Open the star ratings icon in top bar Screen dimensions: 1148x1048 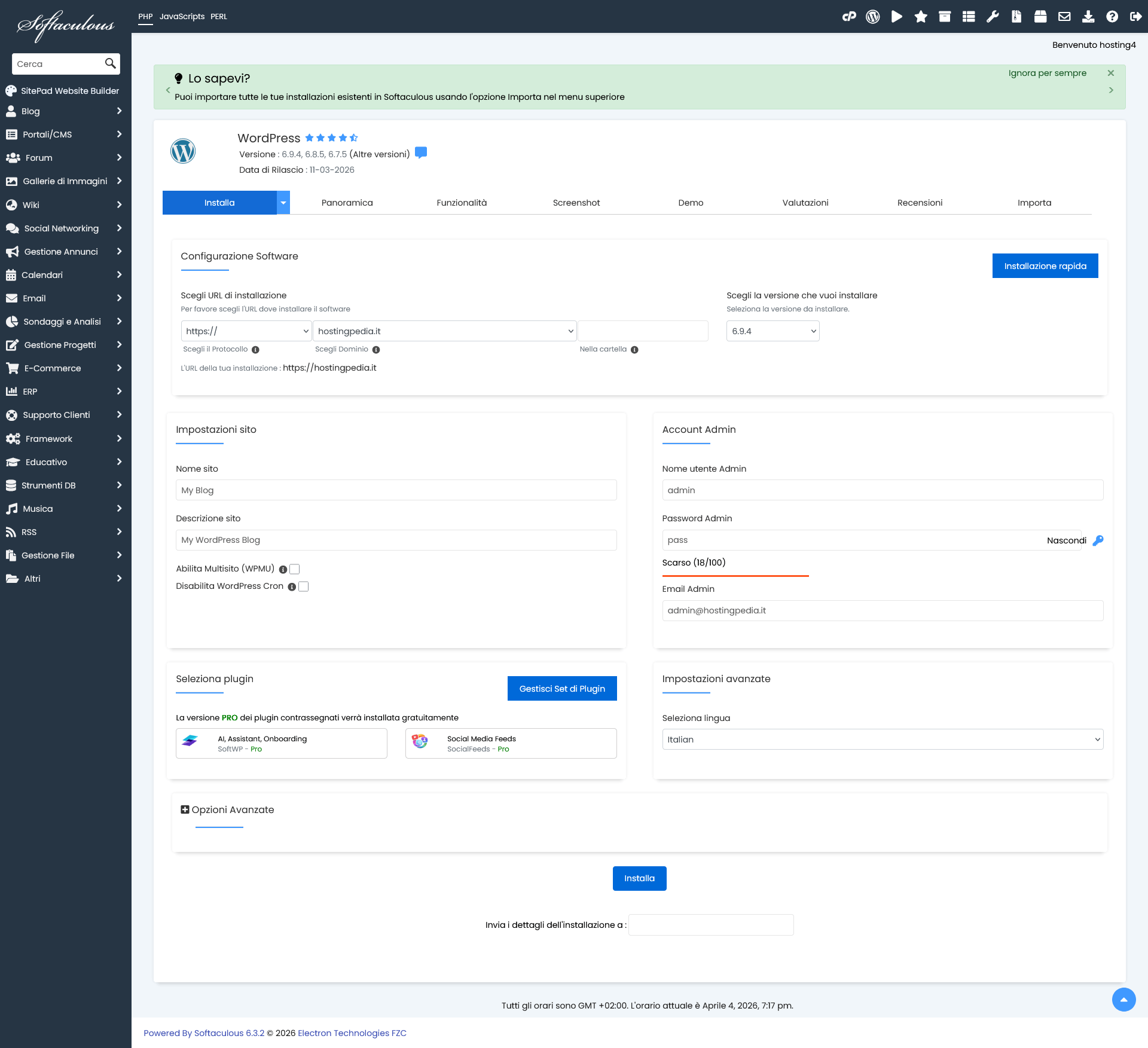tap(921, 17)
